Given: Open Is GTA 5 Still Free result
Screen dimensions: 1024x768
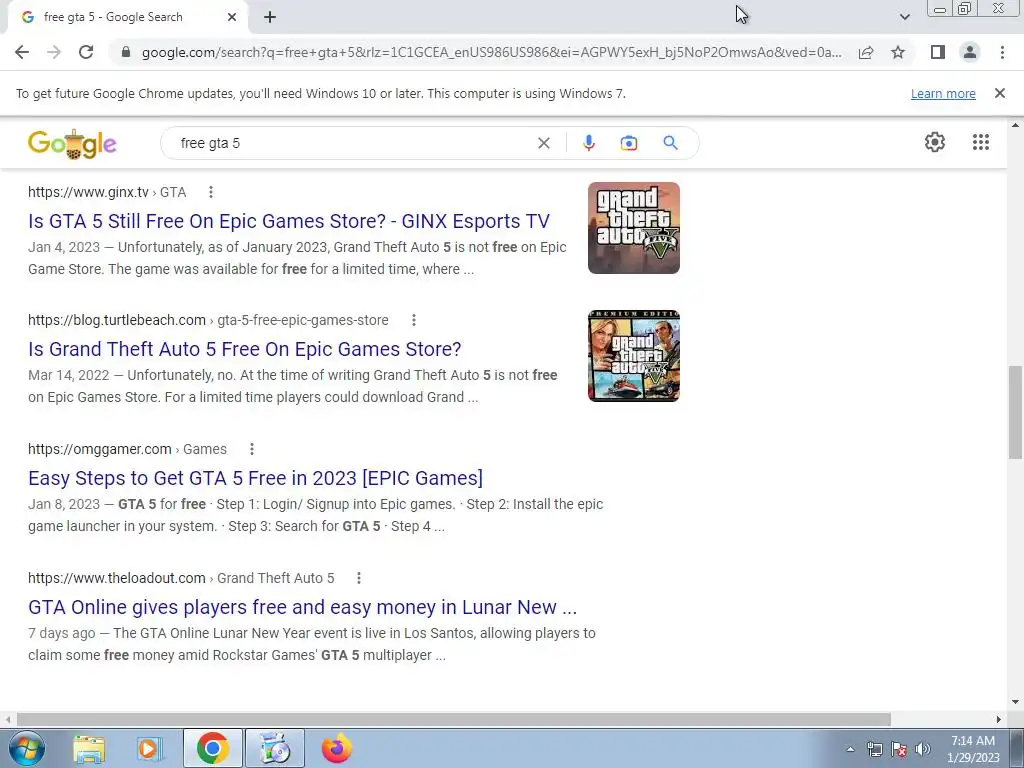Looking at the screenshot, I should [x=289, y=221].
